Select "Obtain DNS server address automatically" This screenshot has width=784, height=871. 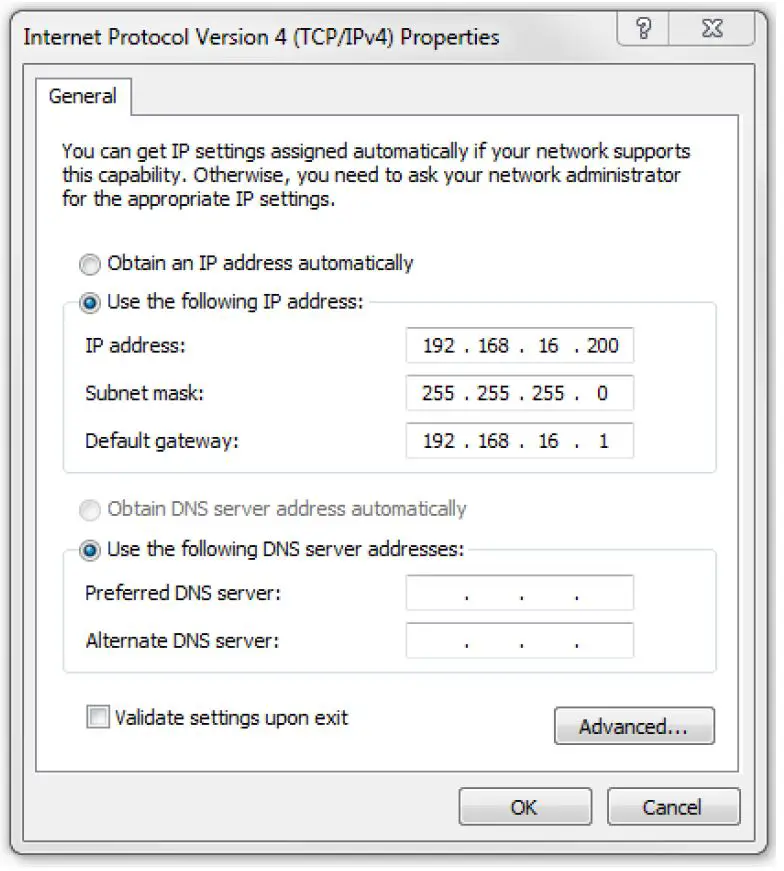coord(89,510)
